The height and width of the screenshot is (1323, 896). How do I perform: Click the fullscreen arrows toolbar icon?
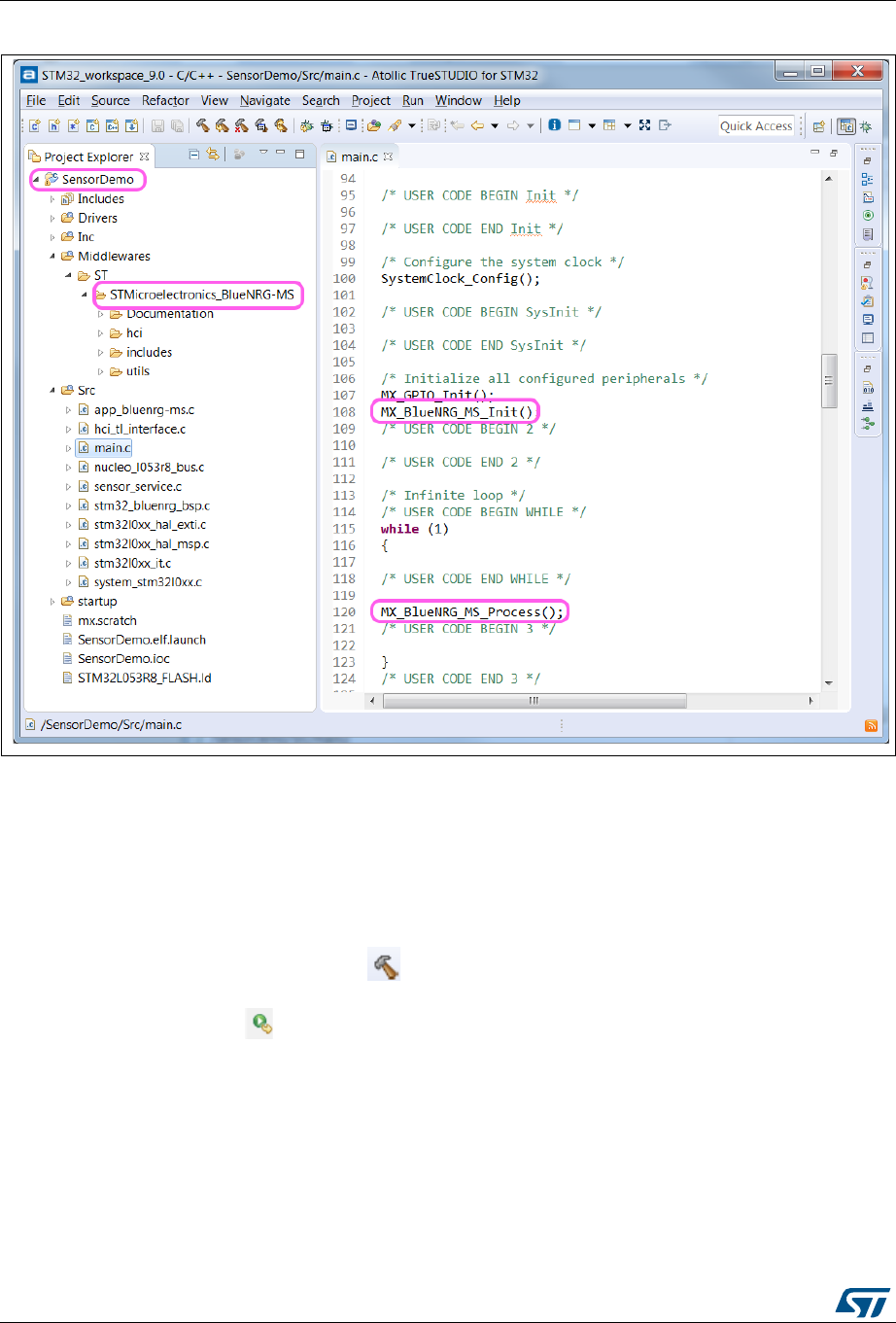click(x=644, y=125)
